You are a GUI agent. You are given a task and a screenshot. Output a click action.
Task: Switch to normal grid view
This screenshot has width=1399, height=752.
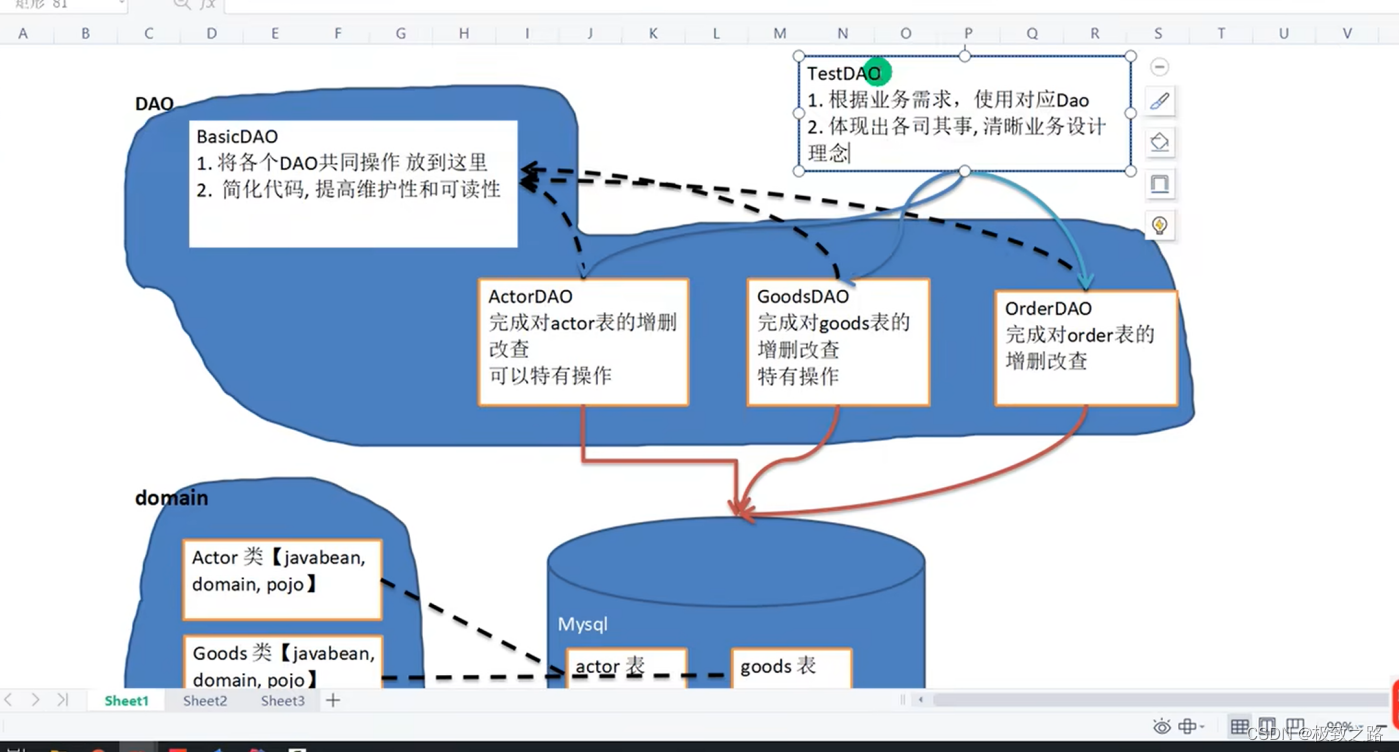pos(1240,727)
